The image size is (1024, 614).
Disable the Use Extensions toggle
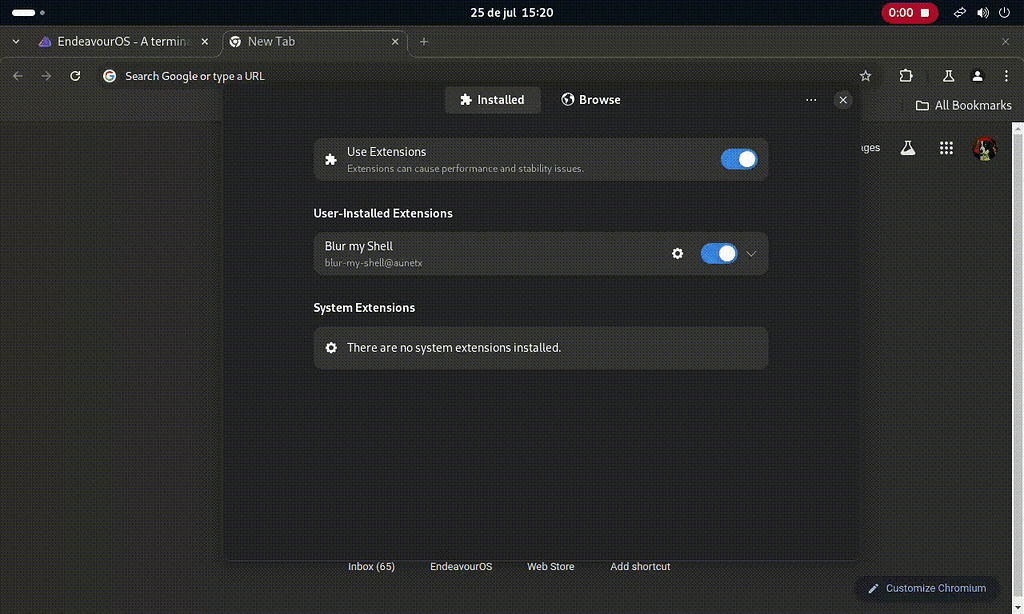739,159
